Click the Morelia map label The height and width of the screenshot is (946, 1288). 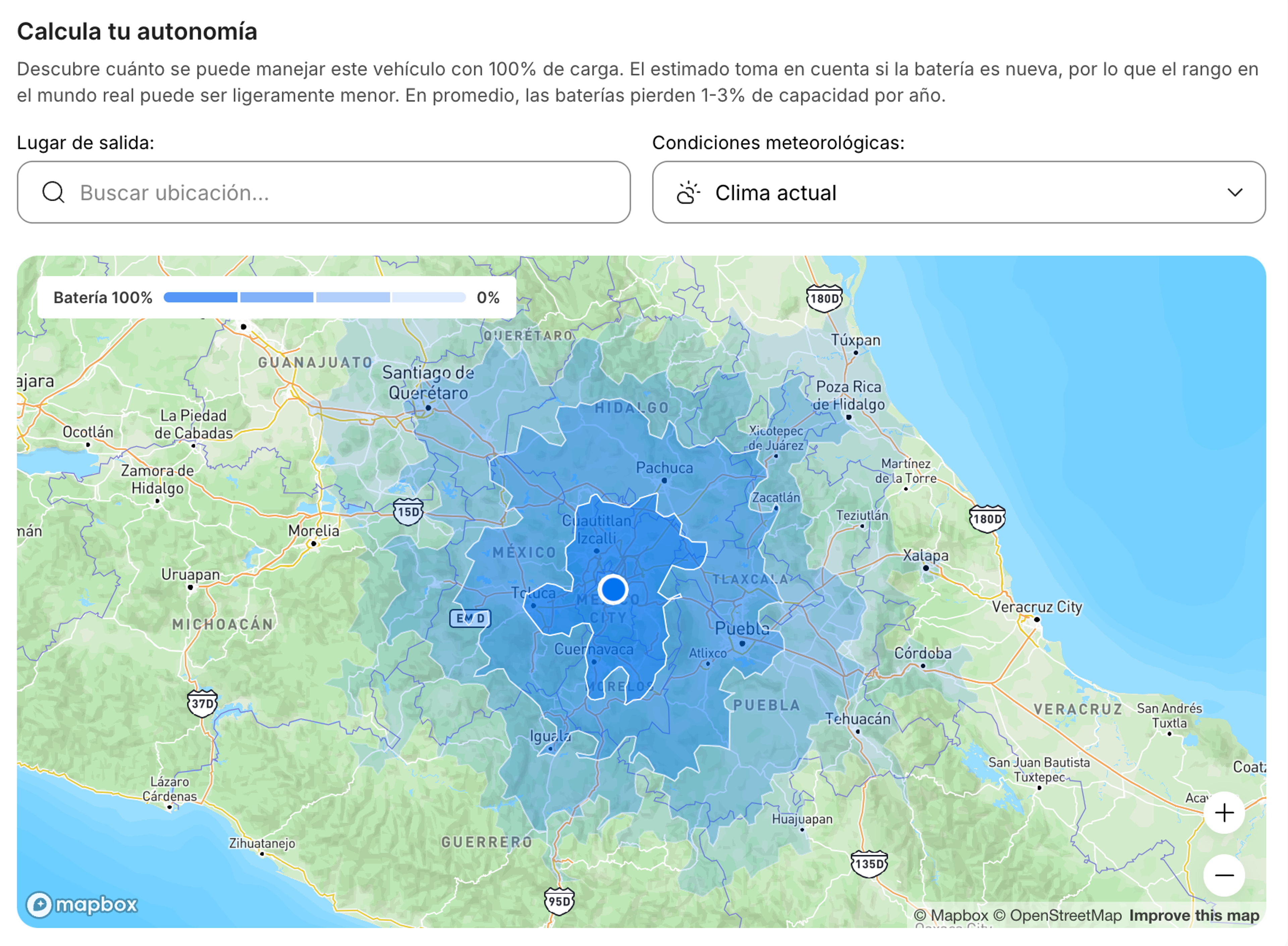(313, 531)
